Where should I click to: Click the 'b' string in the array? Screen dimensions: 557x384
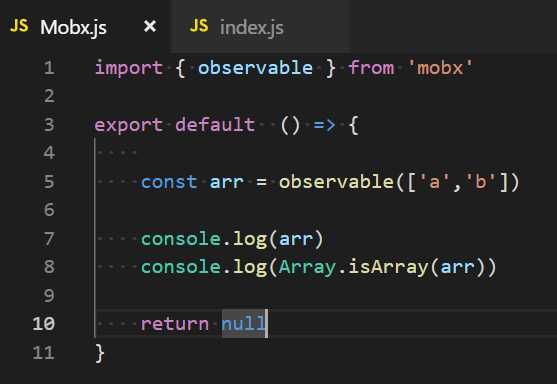480,182
